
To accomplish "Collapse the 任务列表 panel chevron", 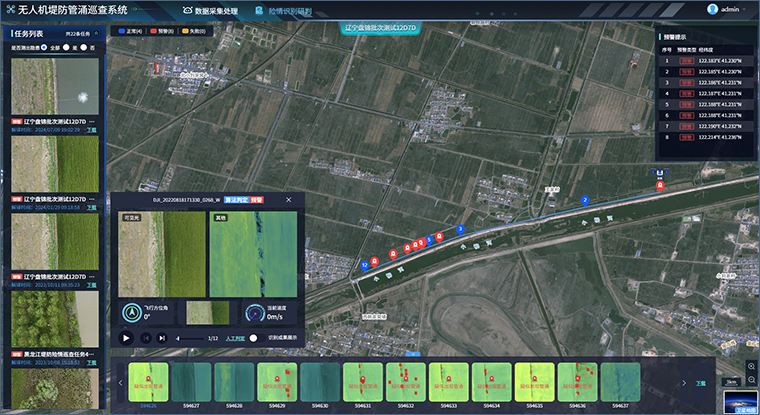I will click(98, 33).
